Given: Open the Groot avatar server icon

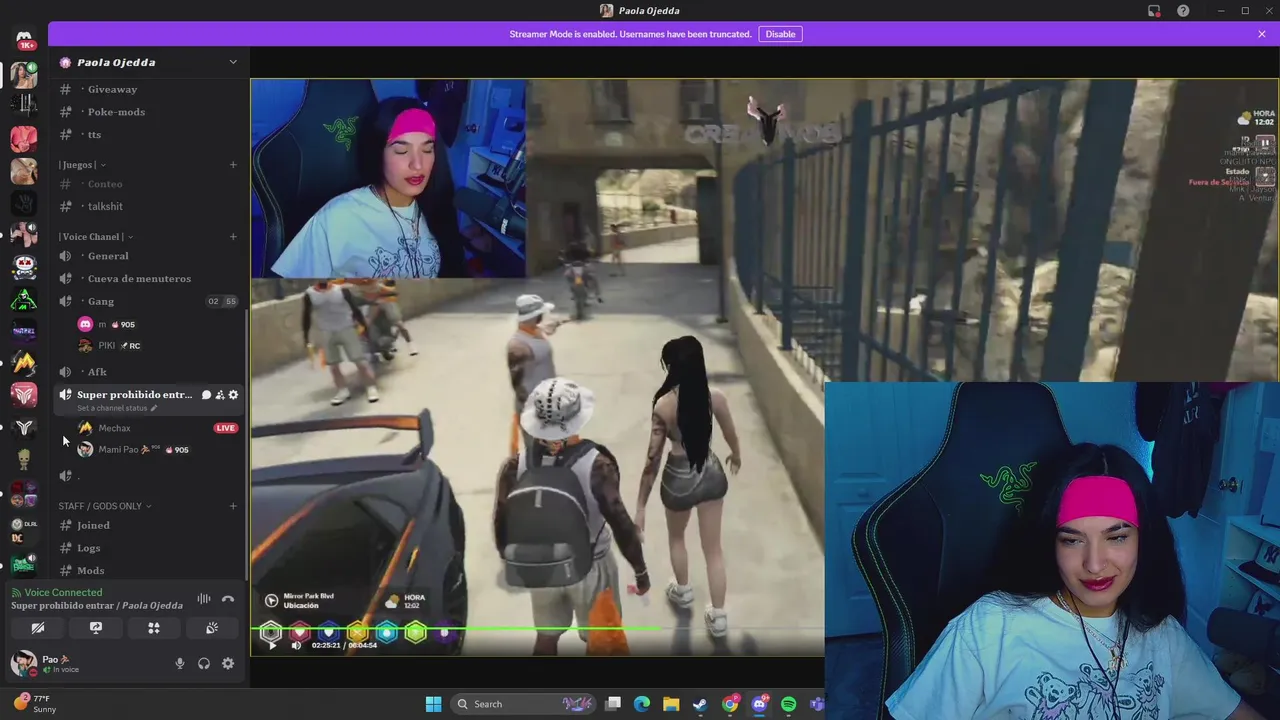Looking at the screenshot, I should pyautogui.click(x=24, y=459).
